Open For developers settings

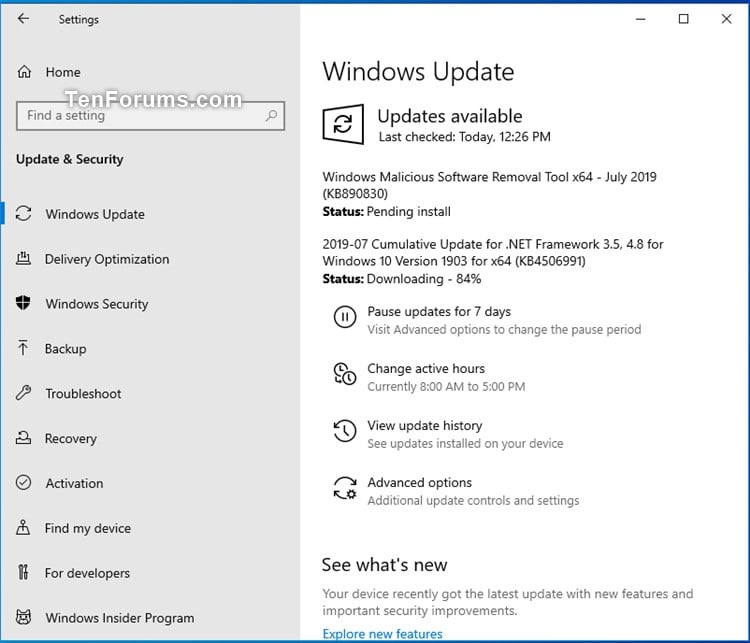pyautogui.click(x=87, y=573)
